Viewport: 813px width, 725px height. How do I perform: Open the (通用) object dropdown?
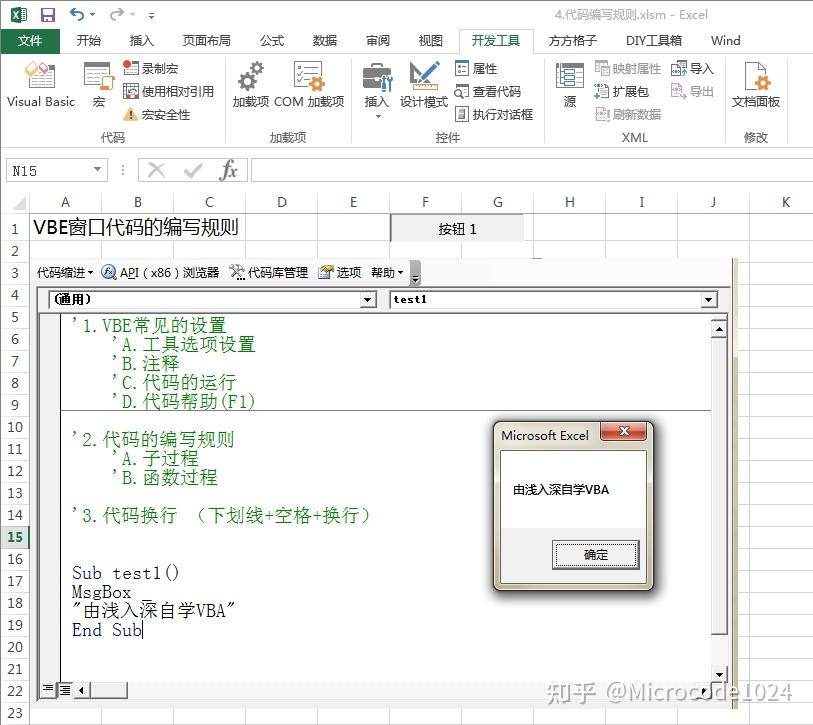coord(367,299)
